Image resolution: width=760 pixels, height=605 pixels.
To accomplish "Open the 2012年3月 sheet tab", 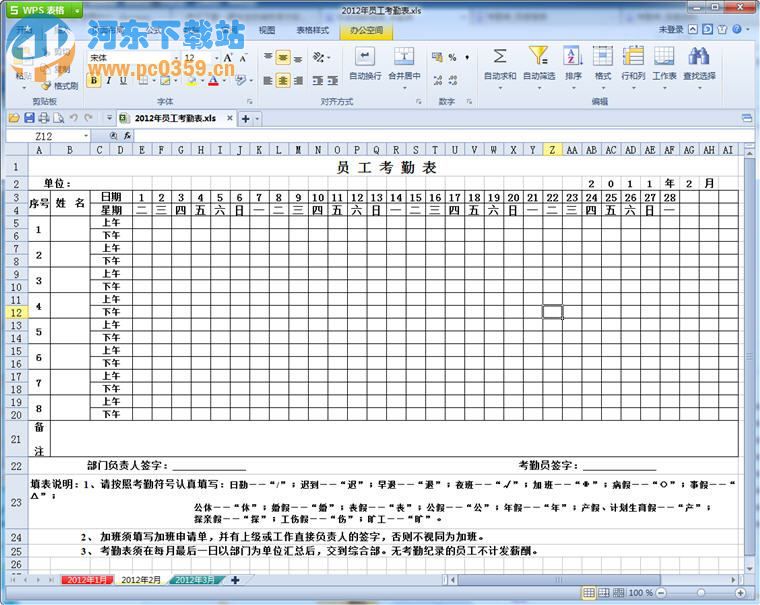I will pos(195,580).
